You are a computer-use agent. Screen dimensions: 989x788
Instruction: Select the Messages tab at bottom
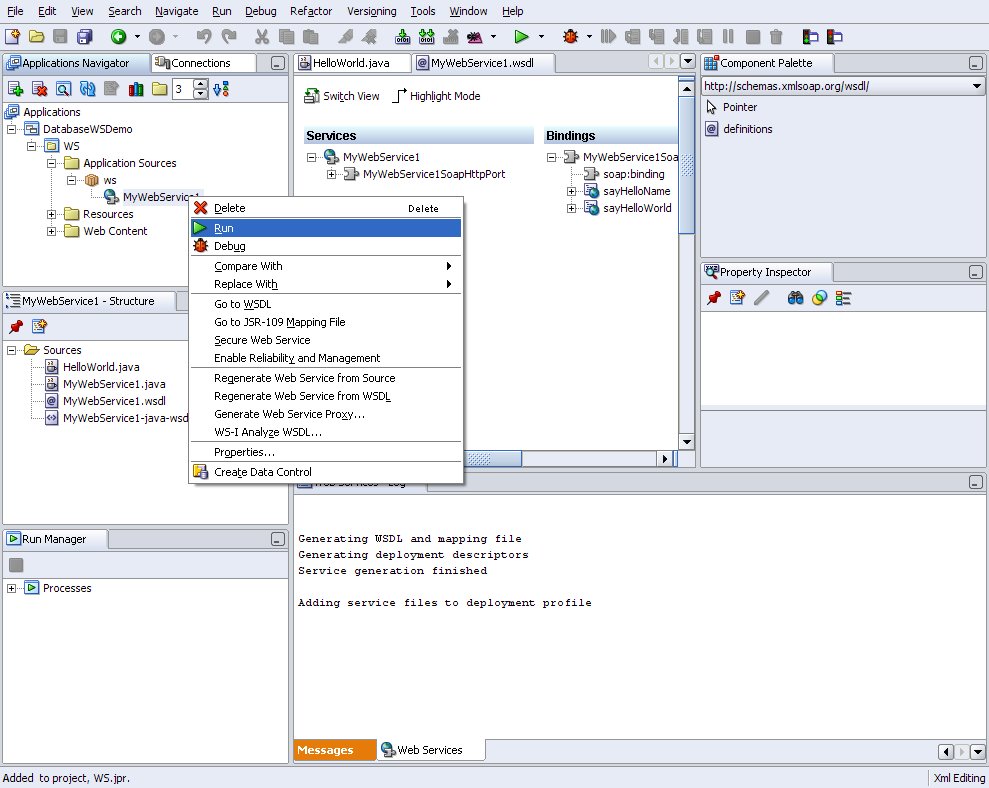coord(334,750)
